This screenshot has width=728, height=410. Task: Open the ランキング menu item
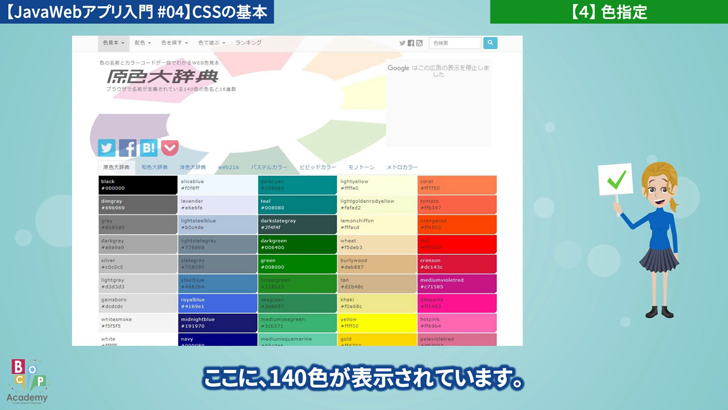coord(248,43)
